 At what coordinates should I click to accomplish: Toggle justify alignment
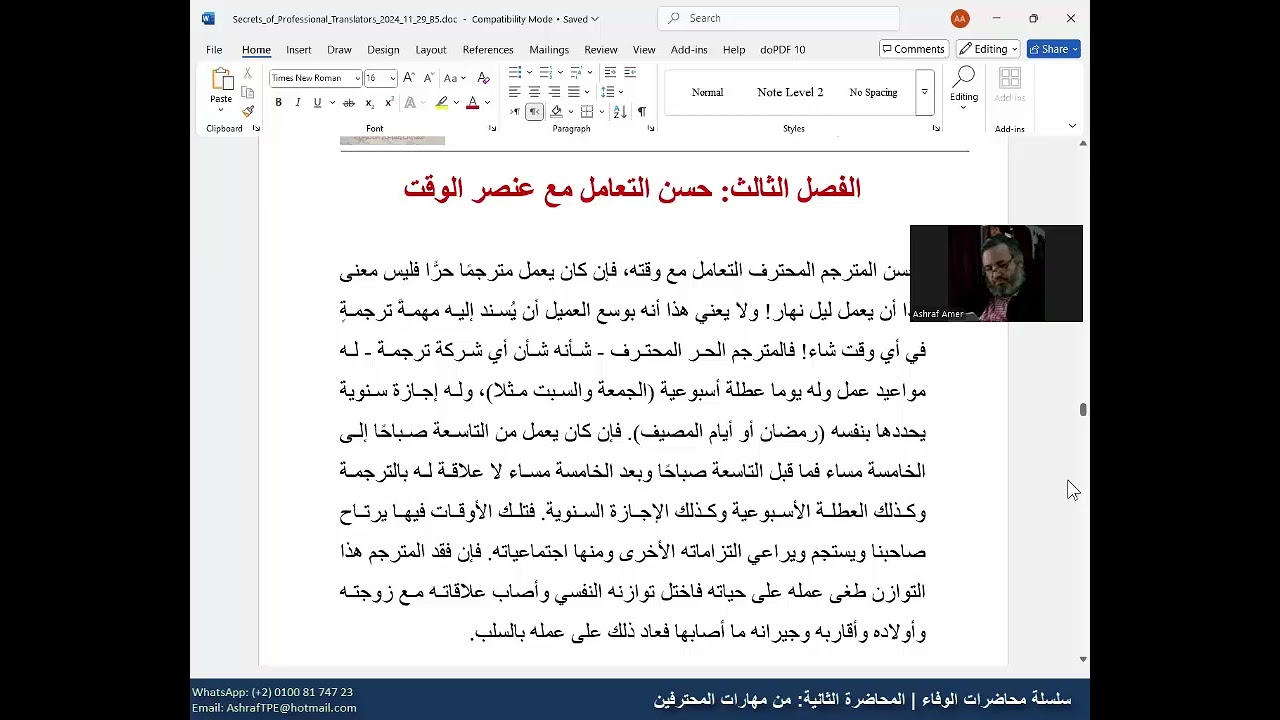pos(574,92)
